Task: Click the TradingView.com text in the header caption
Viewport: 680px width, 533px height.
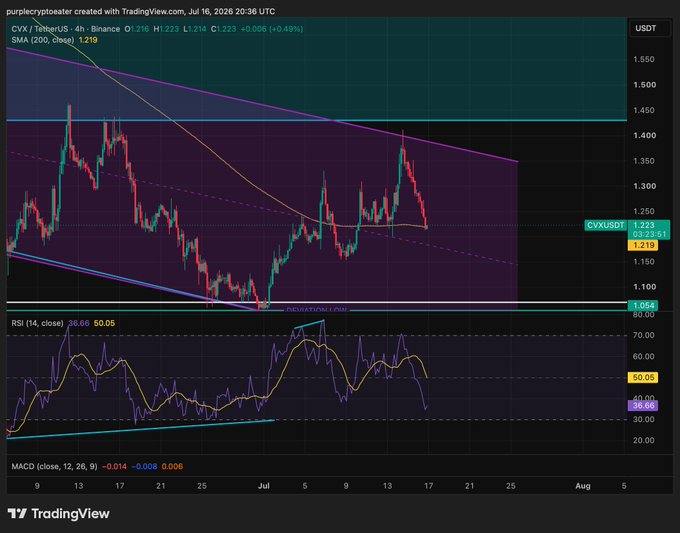Action: pyautogui.click(x=155, y=12)
